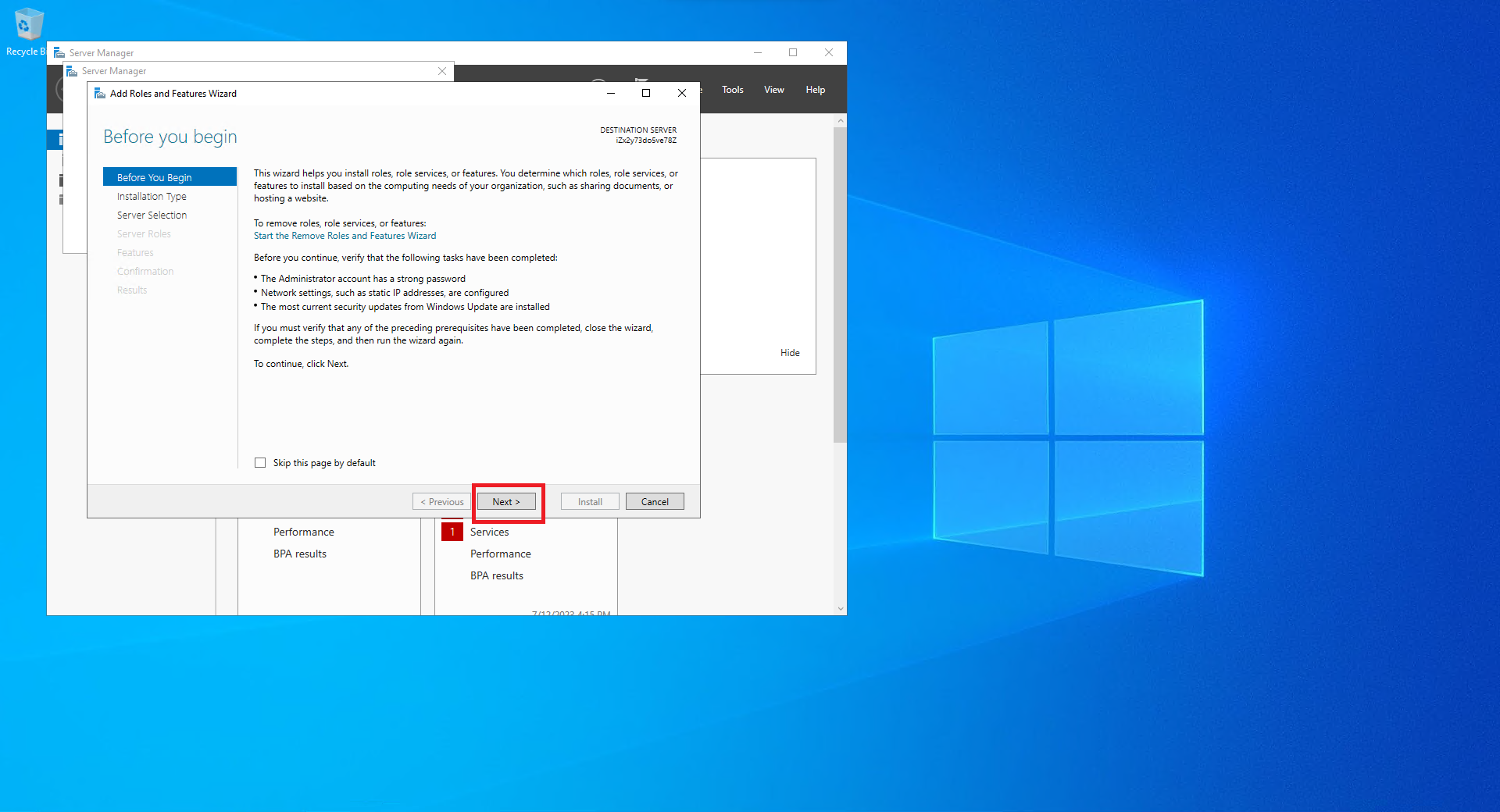The image size is (1500, 812).
Task: Open the Services item in Server Manager tile
Action: (489, 532)
